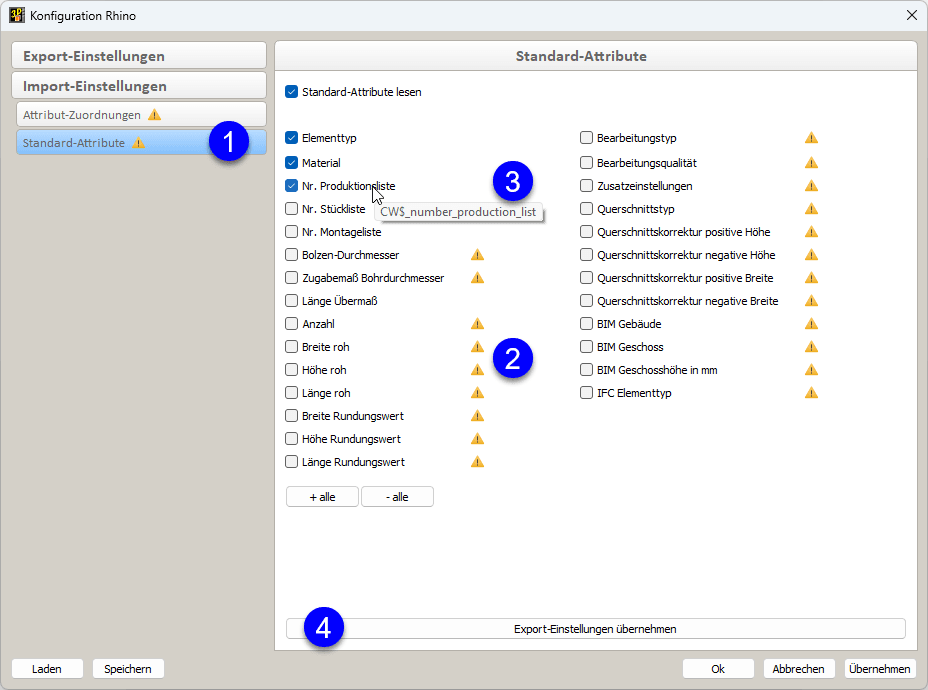Enable the Bearbeitungstyp checkbox
Screen dimensions: 928x690
coord(587,138)
